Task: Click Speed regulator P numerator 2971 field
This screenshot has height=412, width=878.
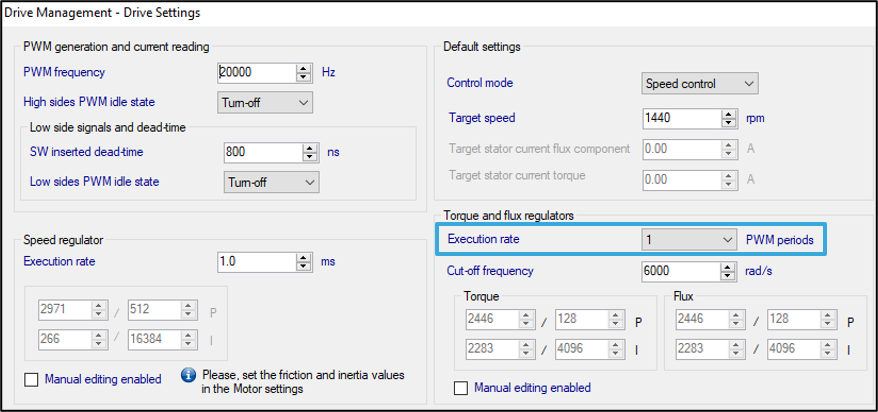Action: pyautogui.click(x=65, y=309)
